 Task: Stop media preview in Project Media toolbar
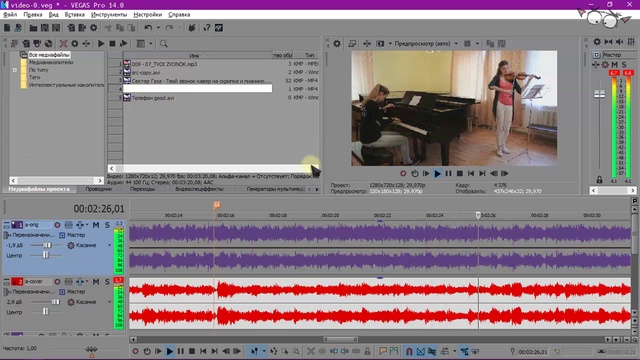[x=112, y=44]
